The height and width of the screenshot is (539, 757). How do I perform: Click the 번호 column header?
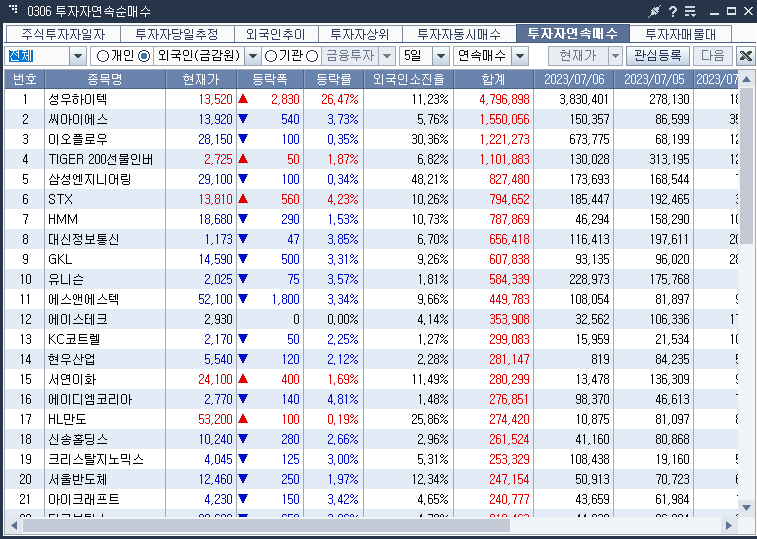coord(25,79)
